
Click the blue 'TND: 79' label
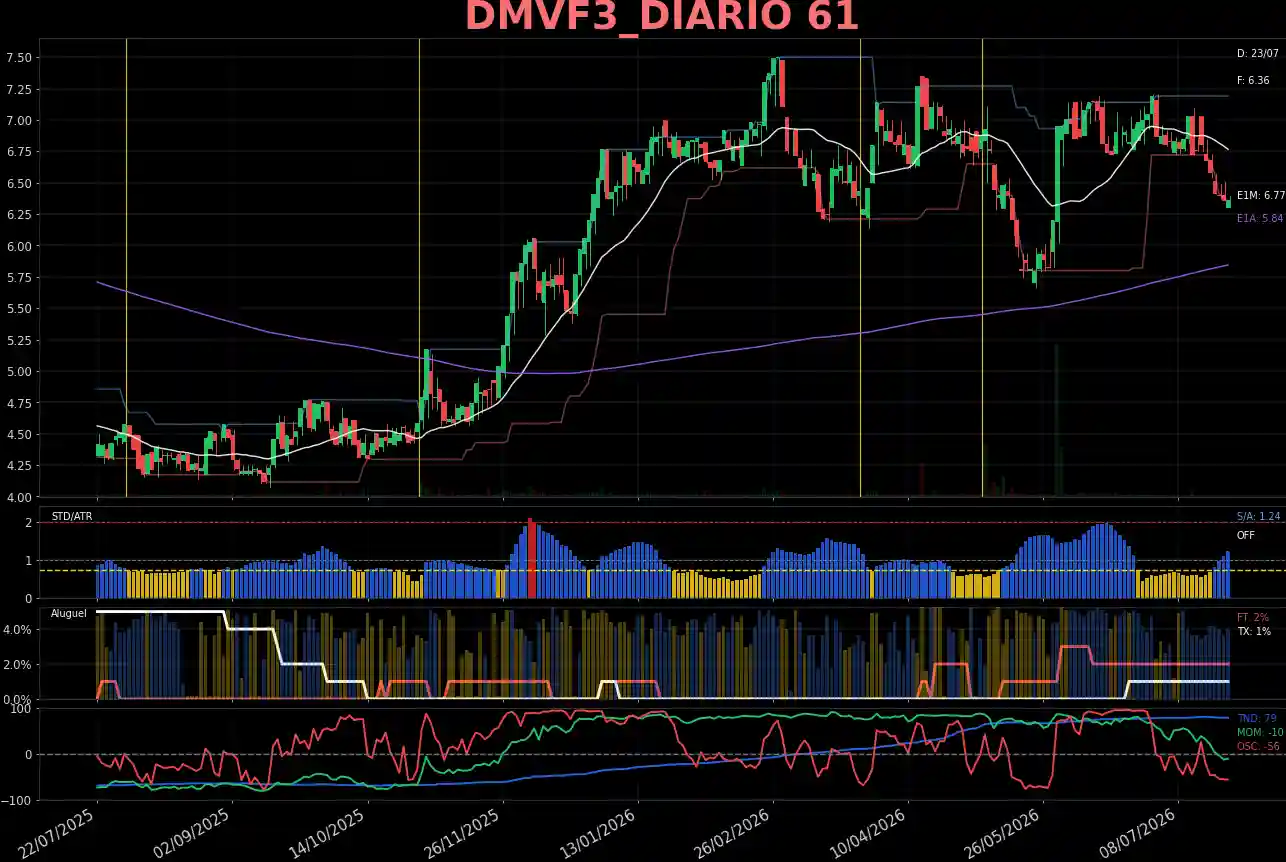(x=1256, y=719)
